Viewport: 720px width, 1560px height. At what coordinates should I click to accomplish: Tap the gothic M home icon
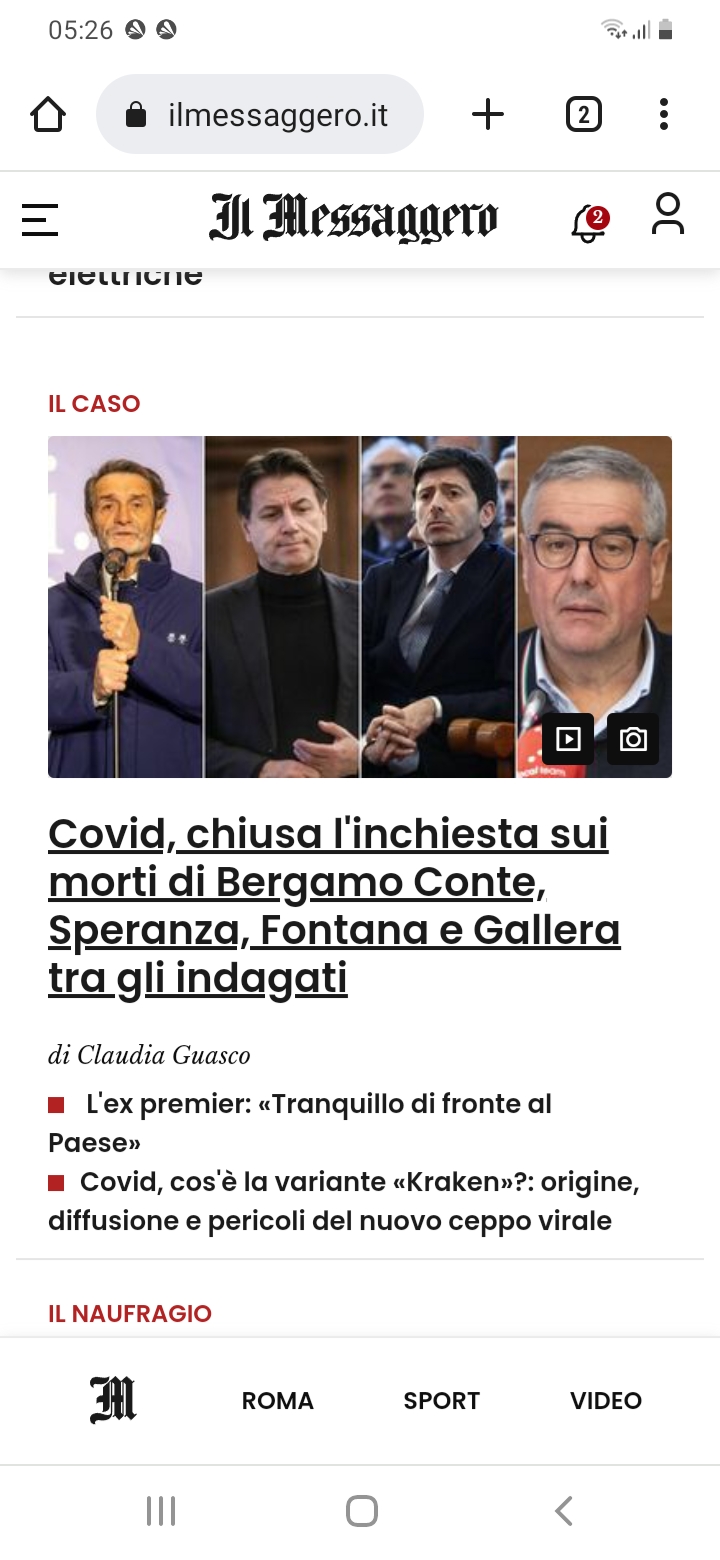pos(113,1400)
